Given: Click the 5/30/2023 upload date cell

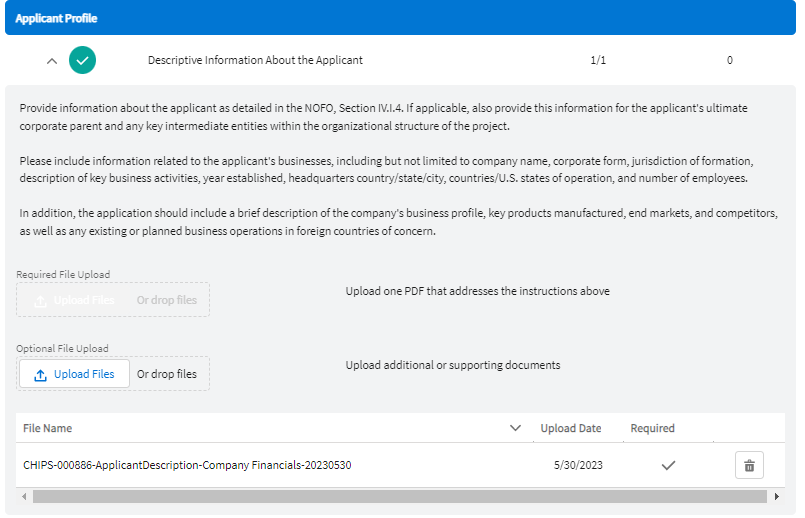Looking at the screenshot, I should click(x=578, y=465).
